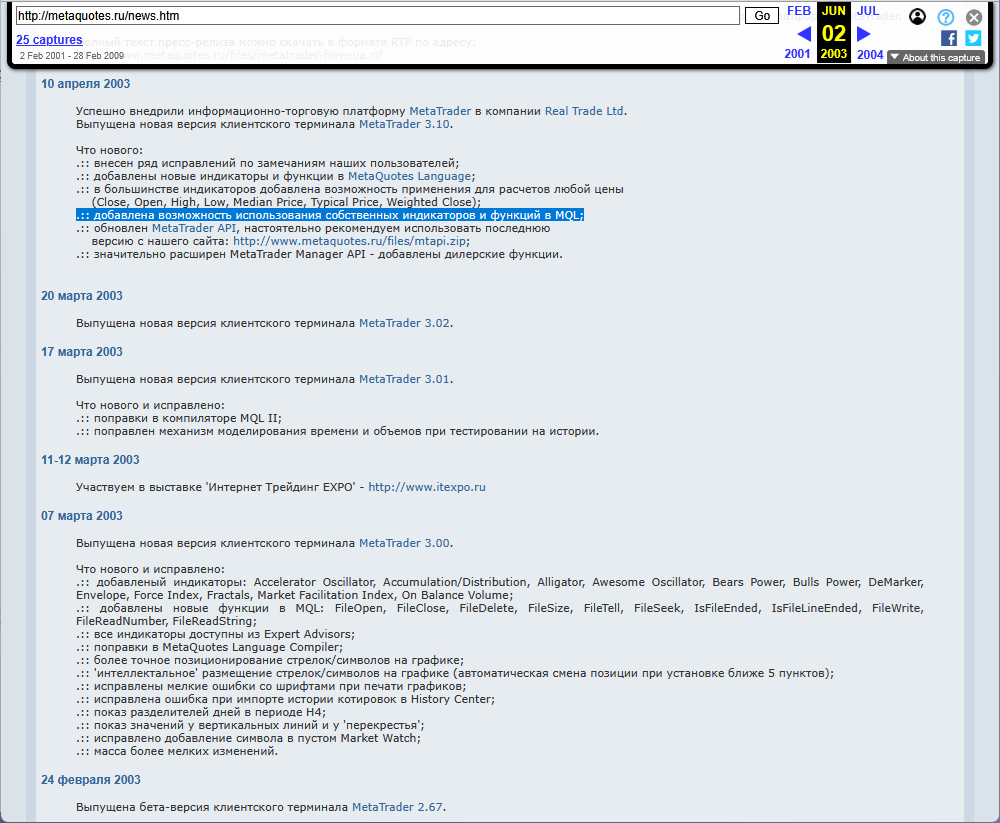This screenshot has width=1000, height=823.
Task: Click the '24 февраля 2003' heading
Action: click(91, 780)
